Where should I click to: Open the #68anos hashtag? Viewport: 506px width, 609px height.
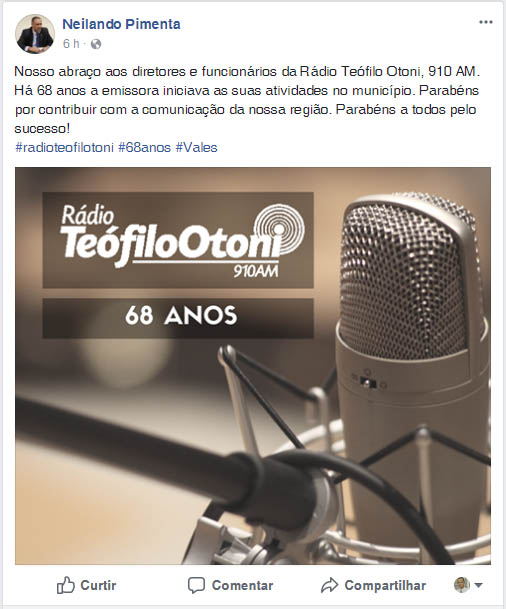[x=144, y=148]
